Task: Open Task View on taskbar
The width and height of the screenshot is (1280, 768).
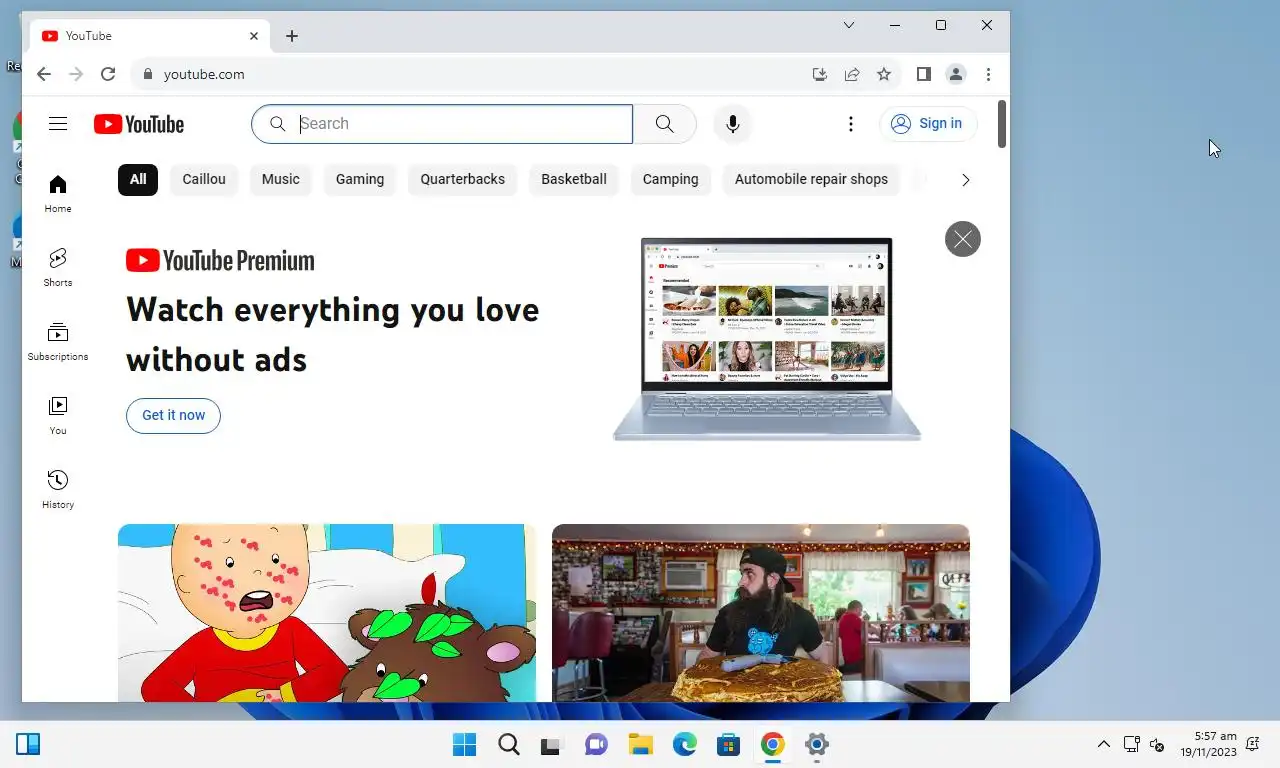Action: (x=552, y=744)
